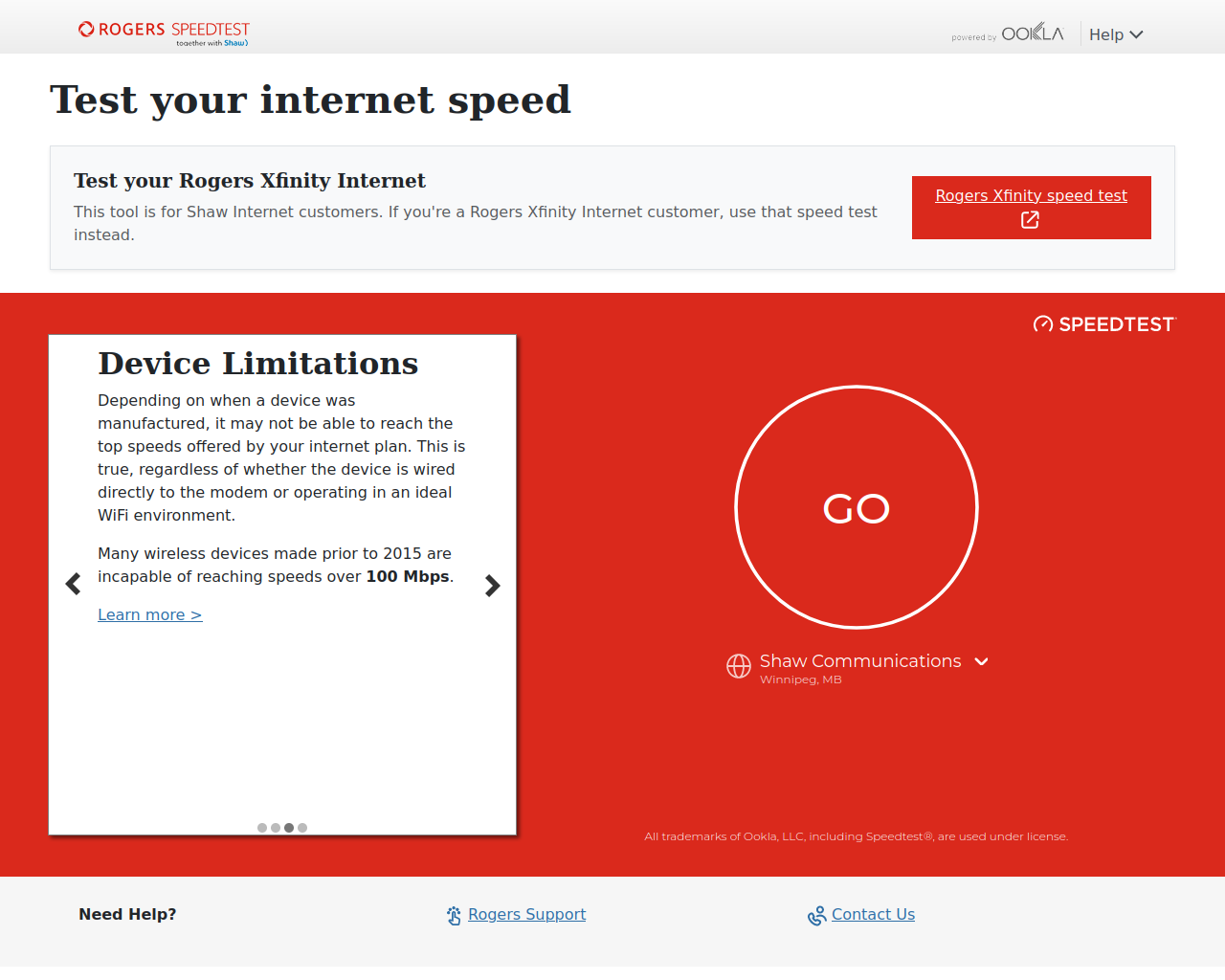Select the fourth carousel dot
1225x980 pixels.
pos(302,828)
